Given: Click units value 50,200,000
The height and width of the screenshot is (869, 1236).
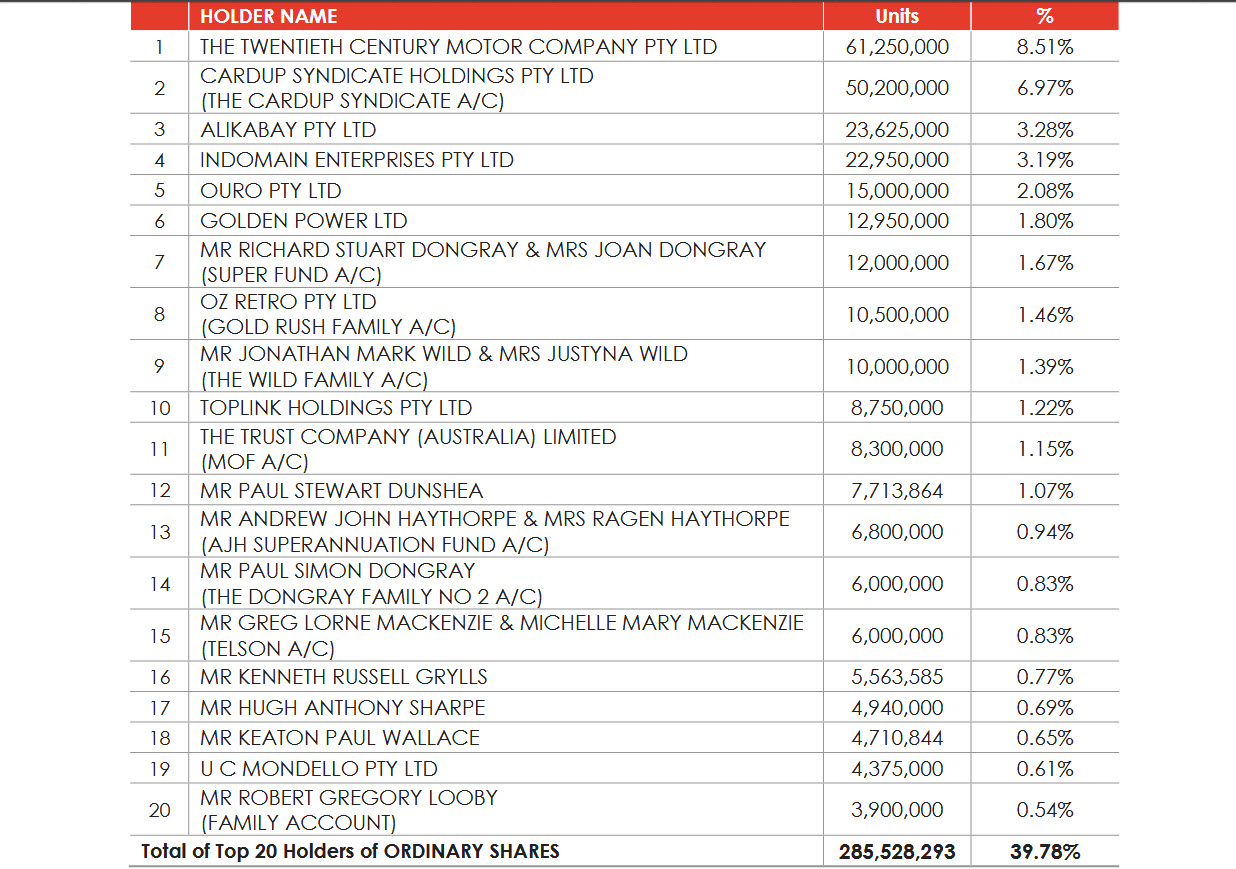Looking at the screenshot, I should [897, 88].
